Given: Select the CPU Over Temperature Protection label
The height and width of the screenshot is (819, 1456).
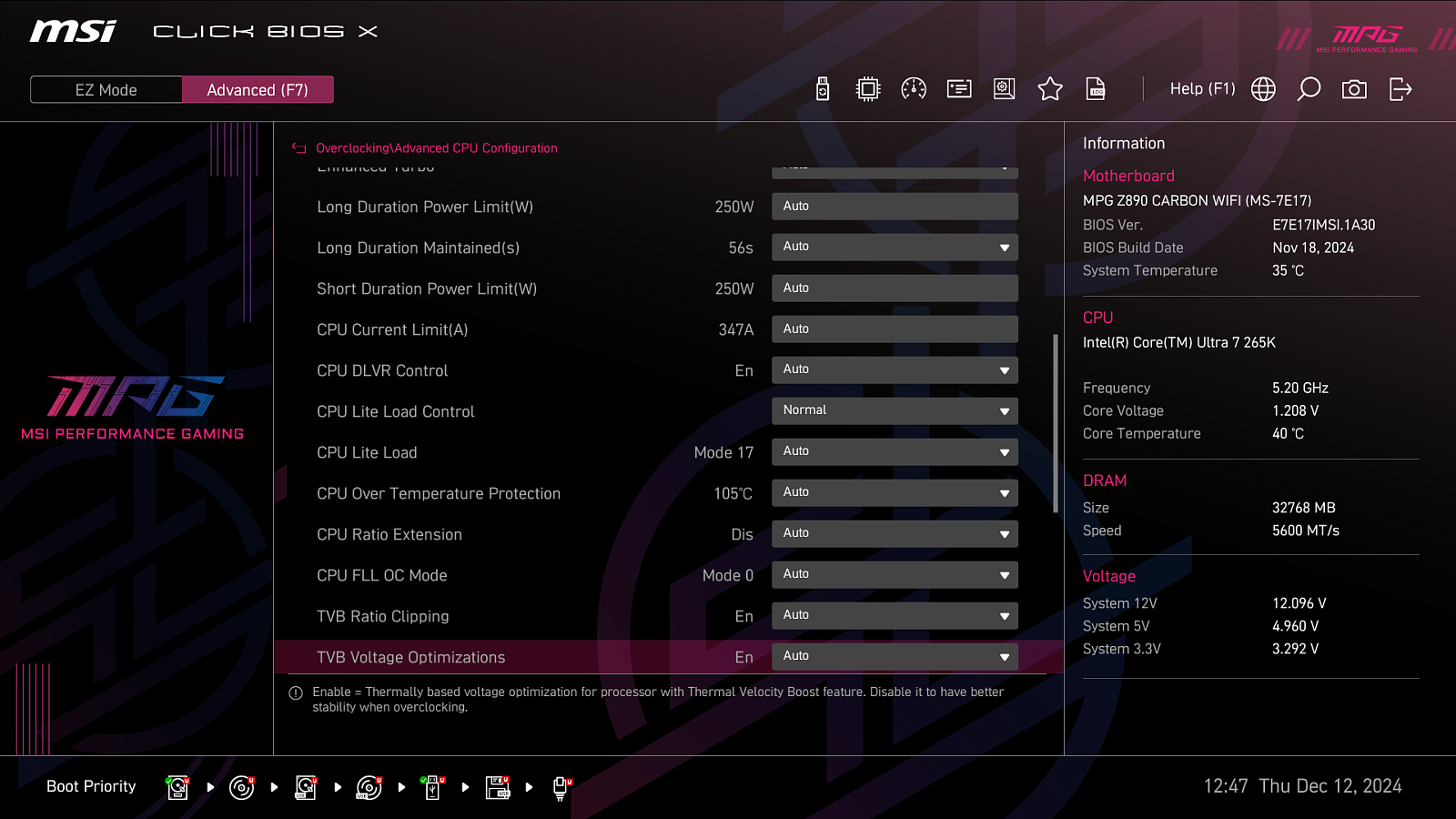Looking at the screenshot, I should coord(439,494).
